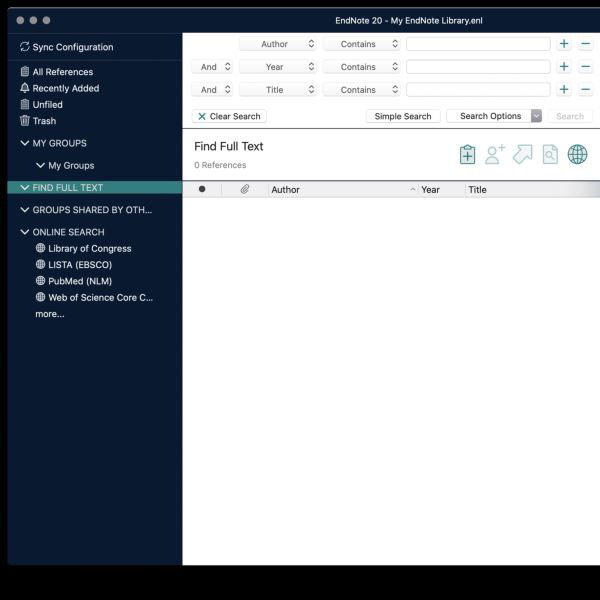The image size is (600, 600).
Task: Click the share library person icon
Action: pos(495,155)
